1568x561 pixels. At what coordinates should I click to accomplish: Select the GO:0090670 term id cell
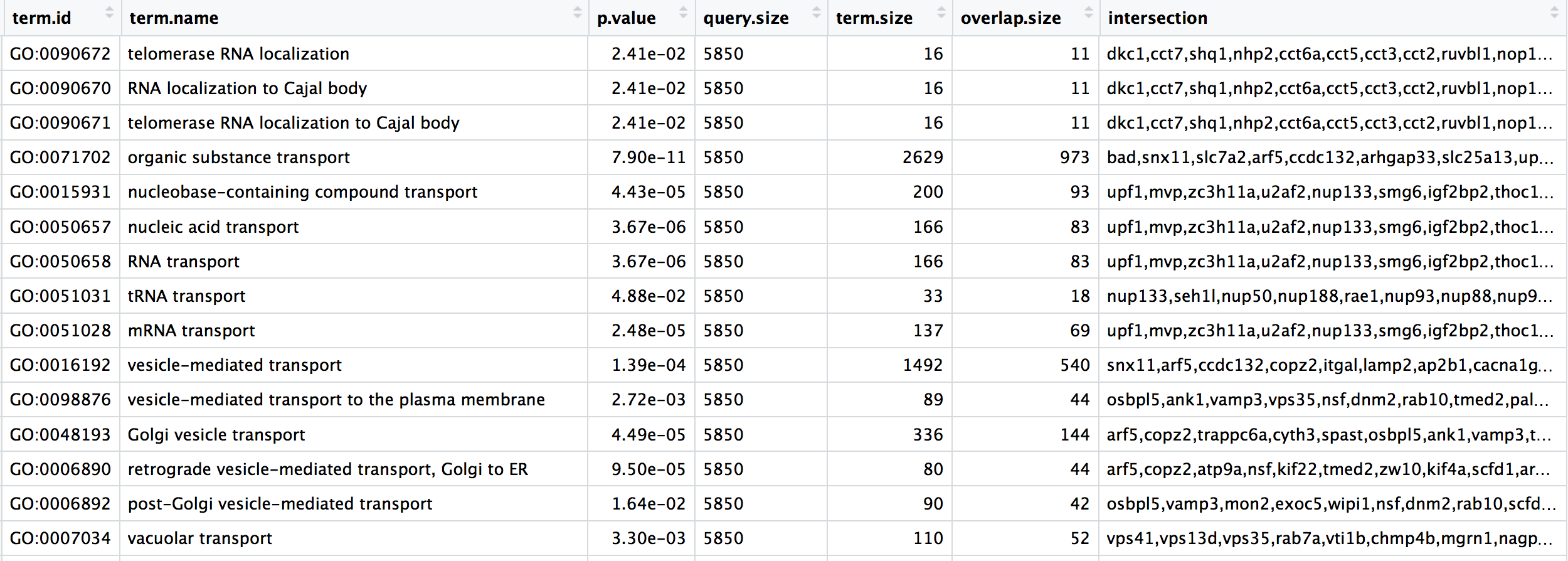click(60, 88)
